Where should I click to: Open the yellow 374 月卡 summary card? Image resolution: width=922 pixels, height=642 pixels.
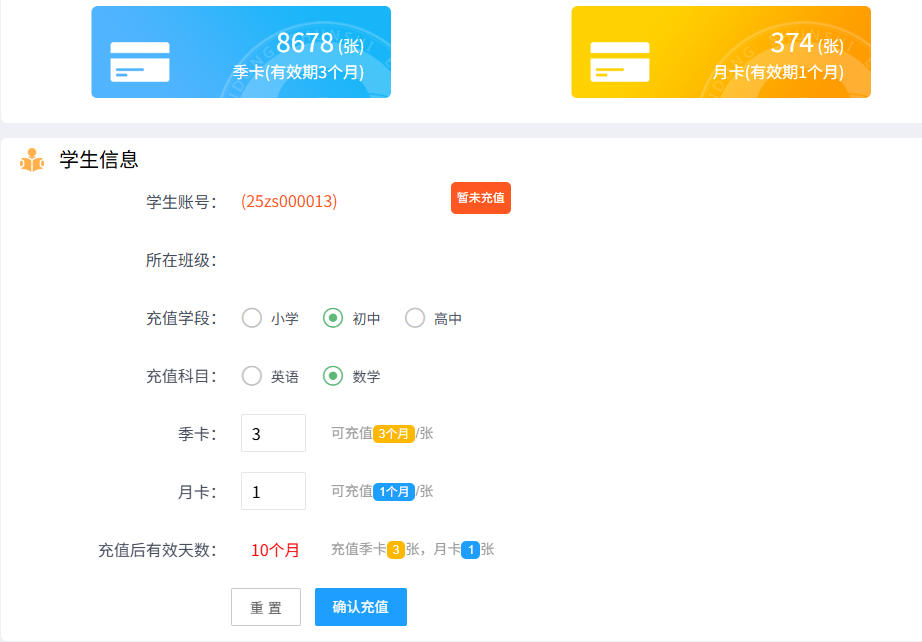pos(721,52)
